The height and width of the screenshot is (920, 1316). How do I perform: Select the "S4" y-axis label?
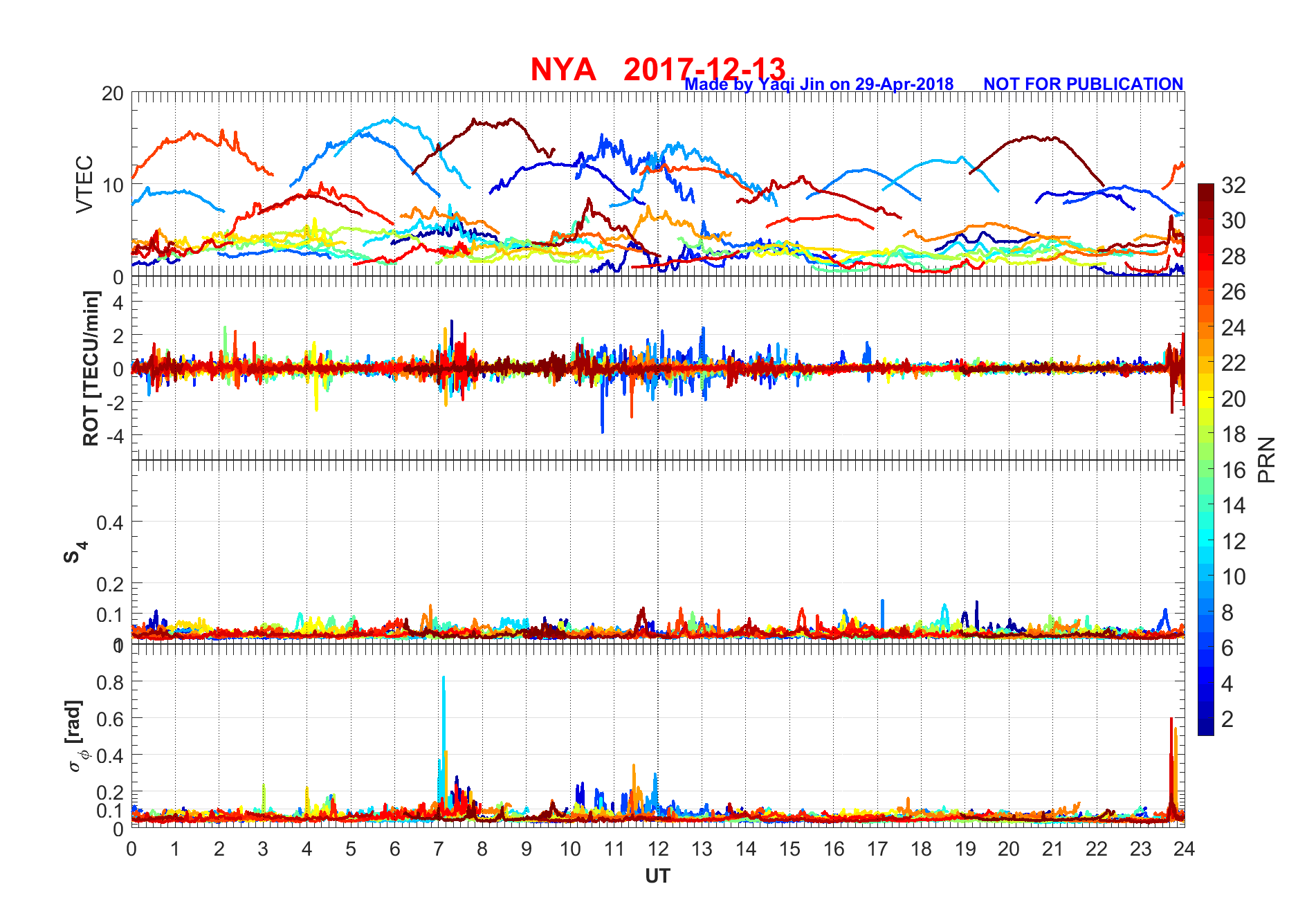click(75, 552)
